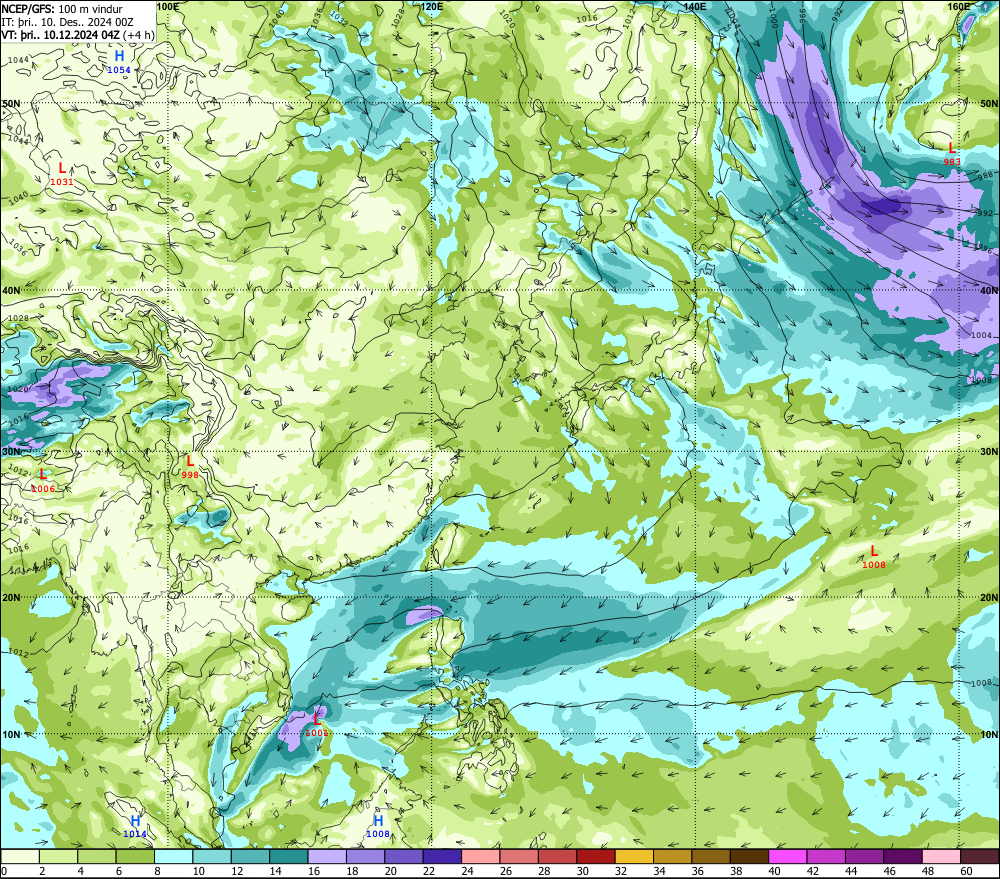Click the H 1054 high pressure marker

[119, 62]
